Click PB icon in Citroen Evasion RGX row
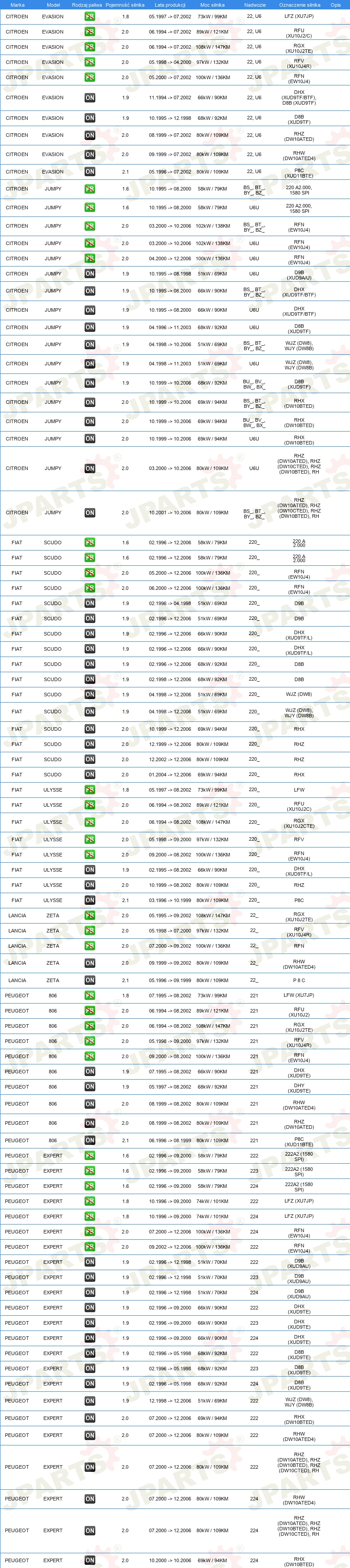This screenshot has width=350, height=1568. coord(90,47)
